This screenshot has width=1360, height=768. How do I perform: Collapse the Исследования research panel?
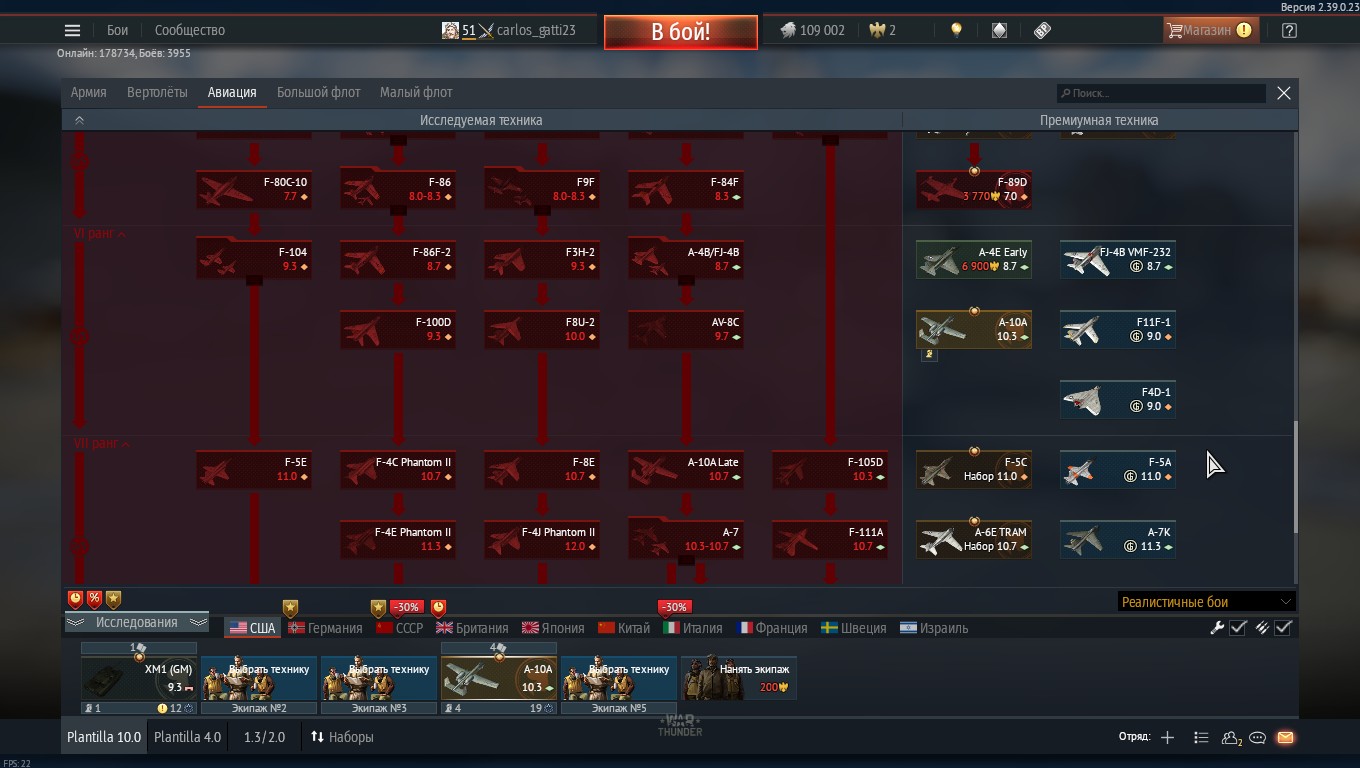click(x=136, y=622)
